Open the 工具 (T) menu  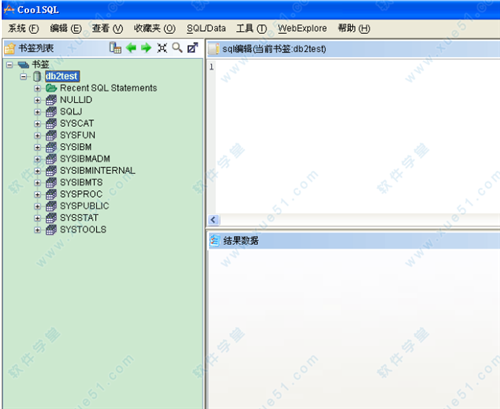click(x=252, y=29)
